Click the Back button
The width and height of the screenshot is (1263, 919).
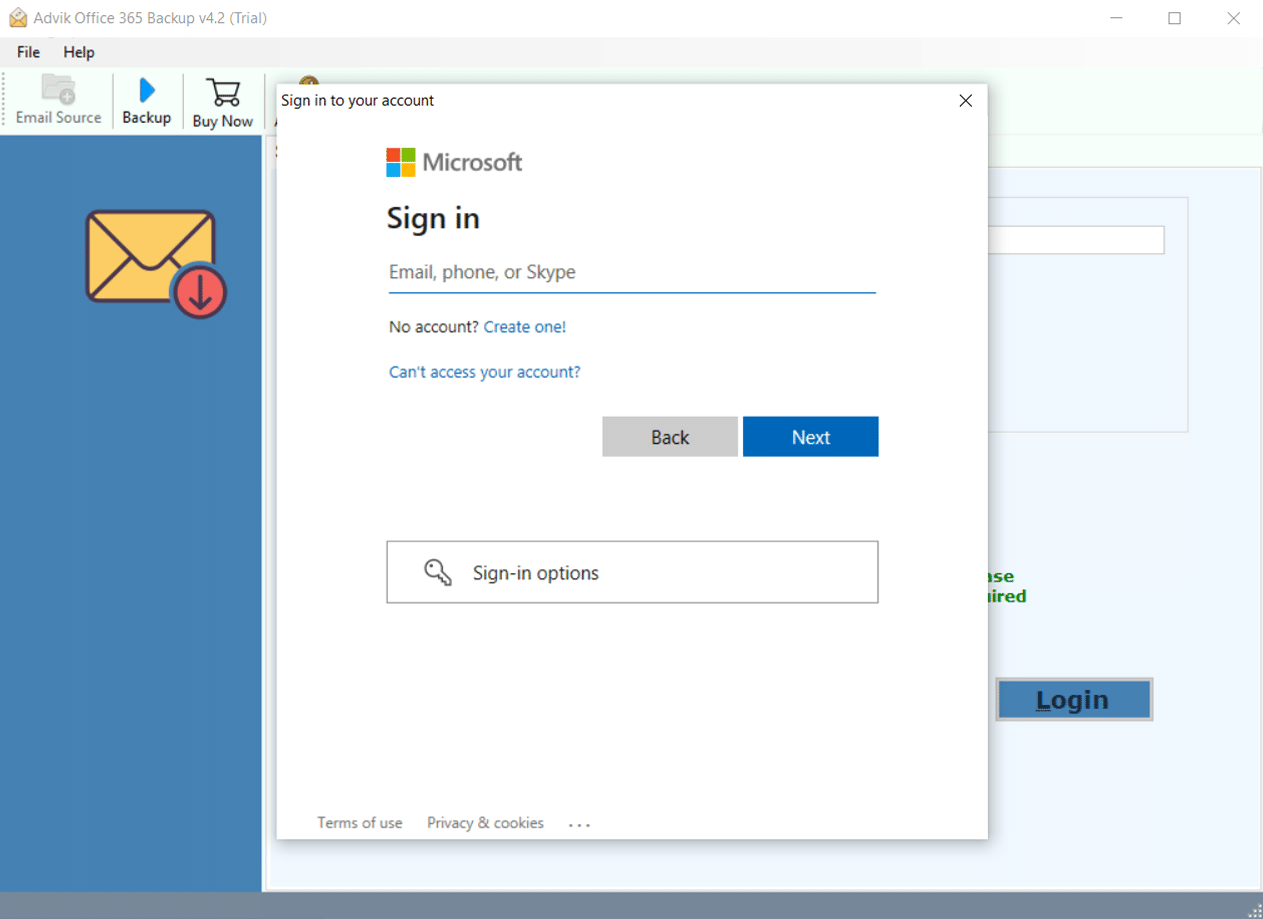[670, 437]
